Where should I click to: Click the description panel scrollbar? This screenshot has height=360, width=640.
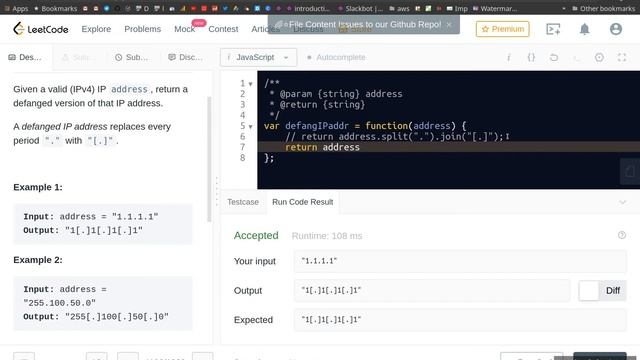209,159
